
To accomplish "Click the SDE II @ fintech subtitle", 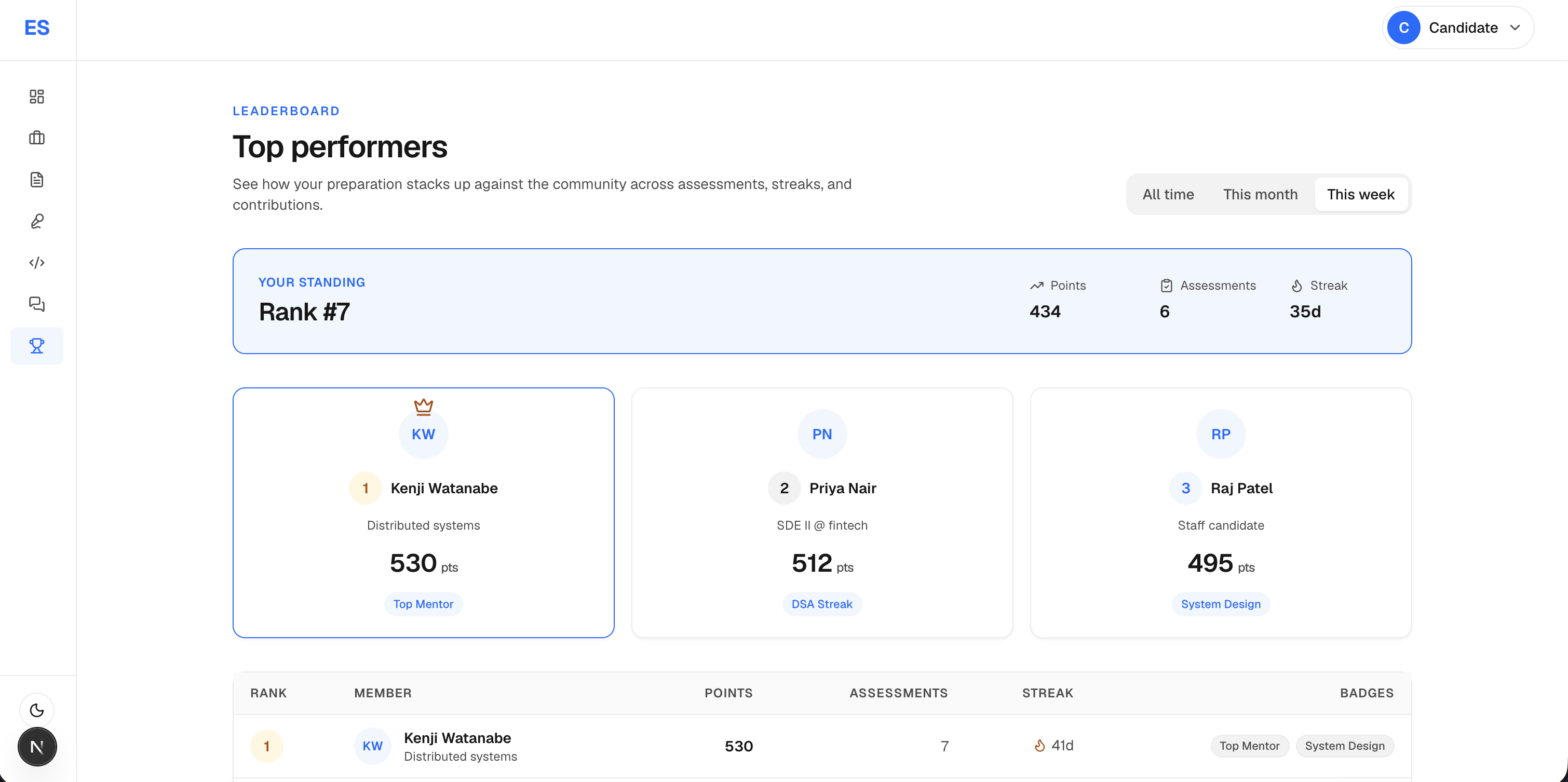I will 822,525.
